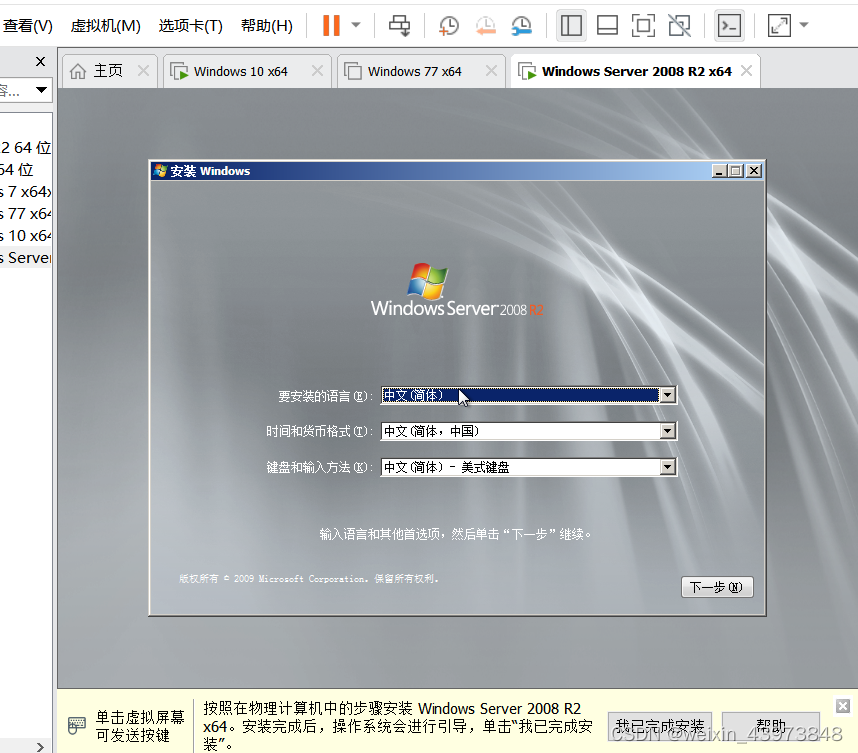Click the 下一步(N) button

click(717, 587)
